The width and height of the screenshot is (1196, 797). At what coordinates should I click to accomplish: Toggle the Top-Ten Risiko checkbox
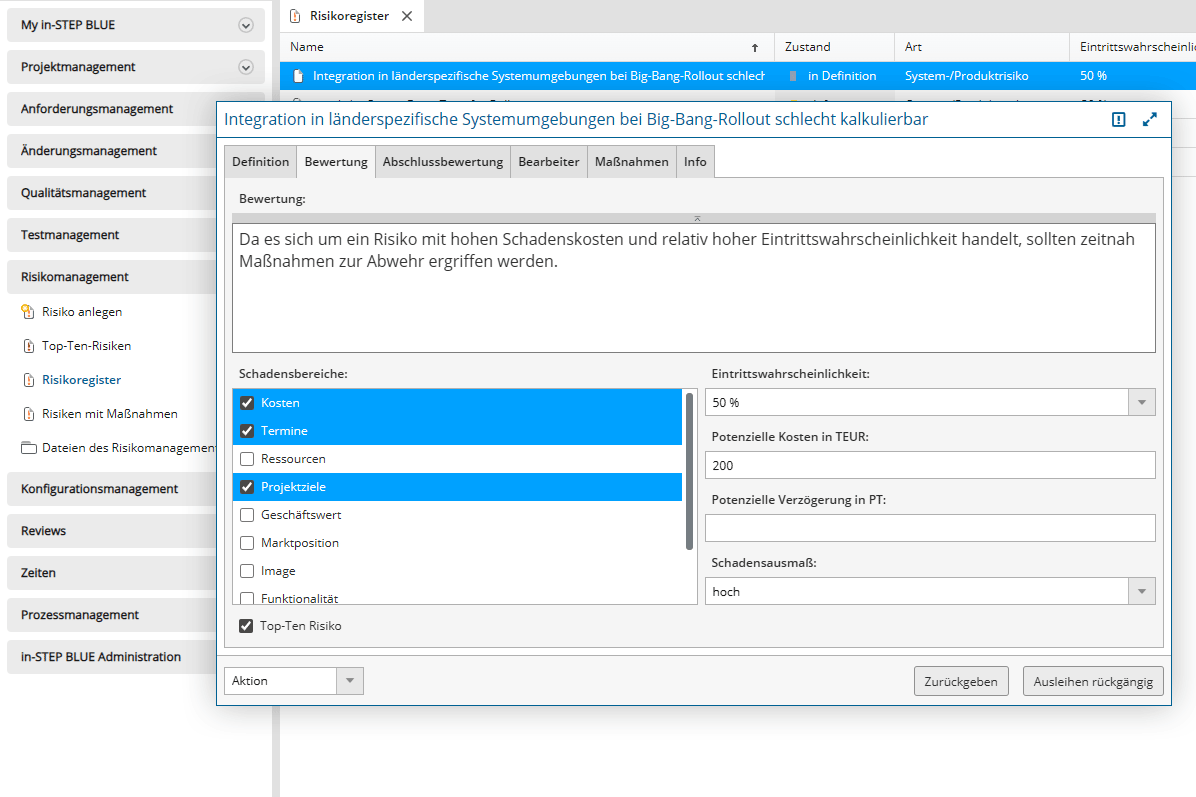point(246,626)
